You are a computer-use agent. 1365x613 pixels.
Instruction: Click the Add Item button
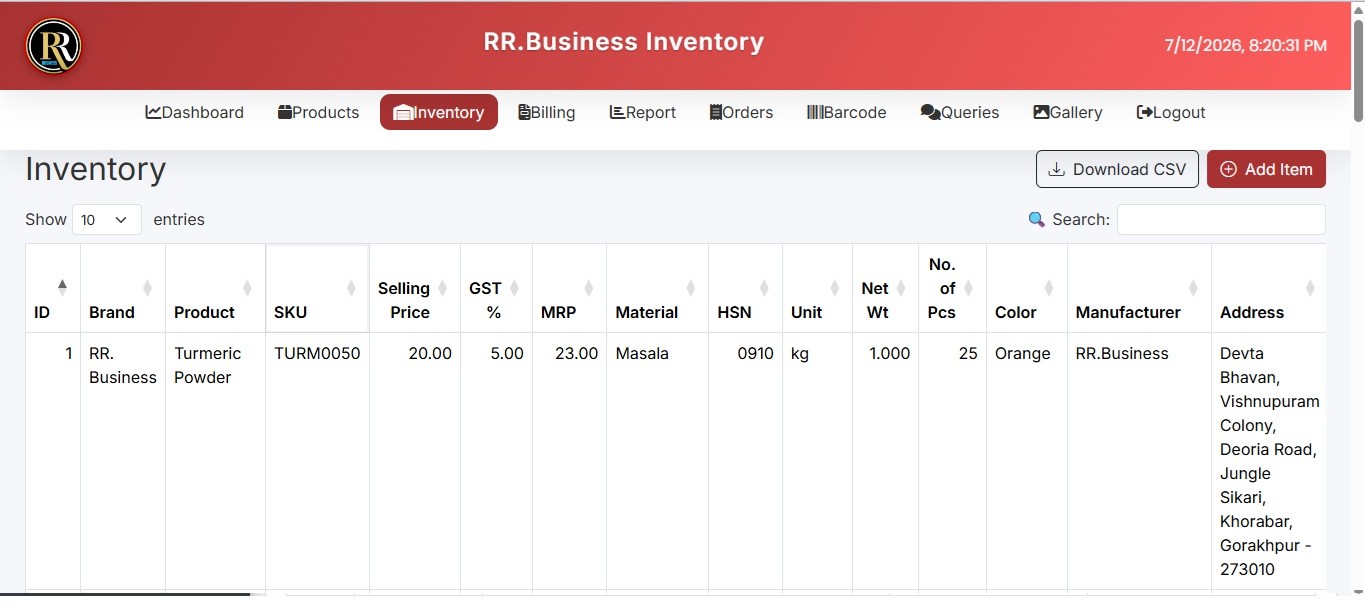(x=1266, y=169)
